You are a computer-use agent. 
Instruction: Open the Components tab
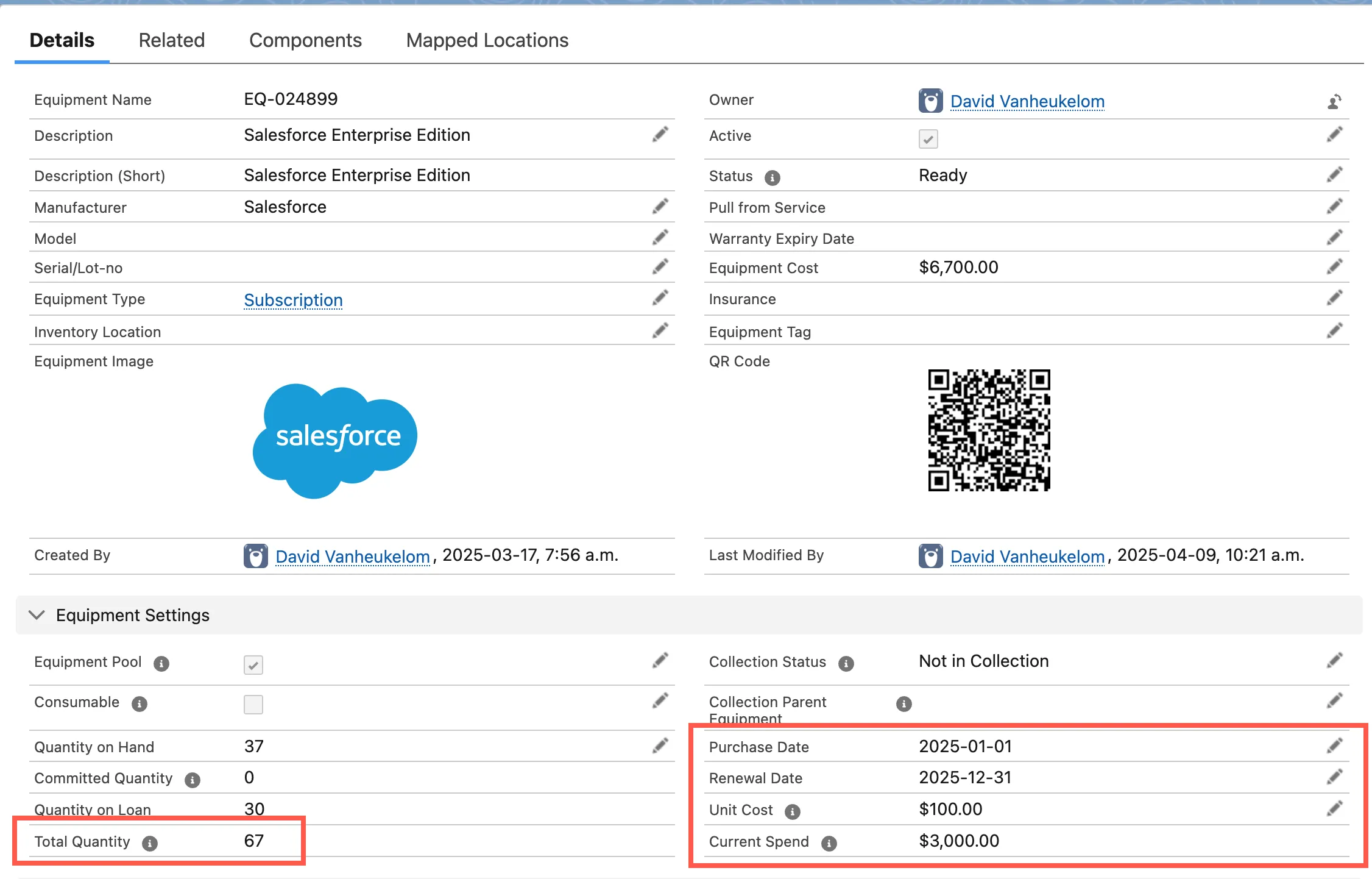tap(305, 40)
